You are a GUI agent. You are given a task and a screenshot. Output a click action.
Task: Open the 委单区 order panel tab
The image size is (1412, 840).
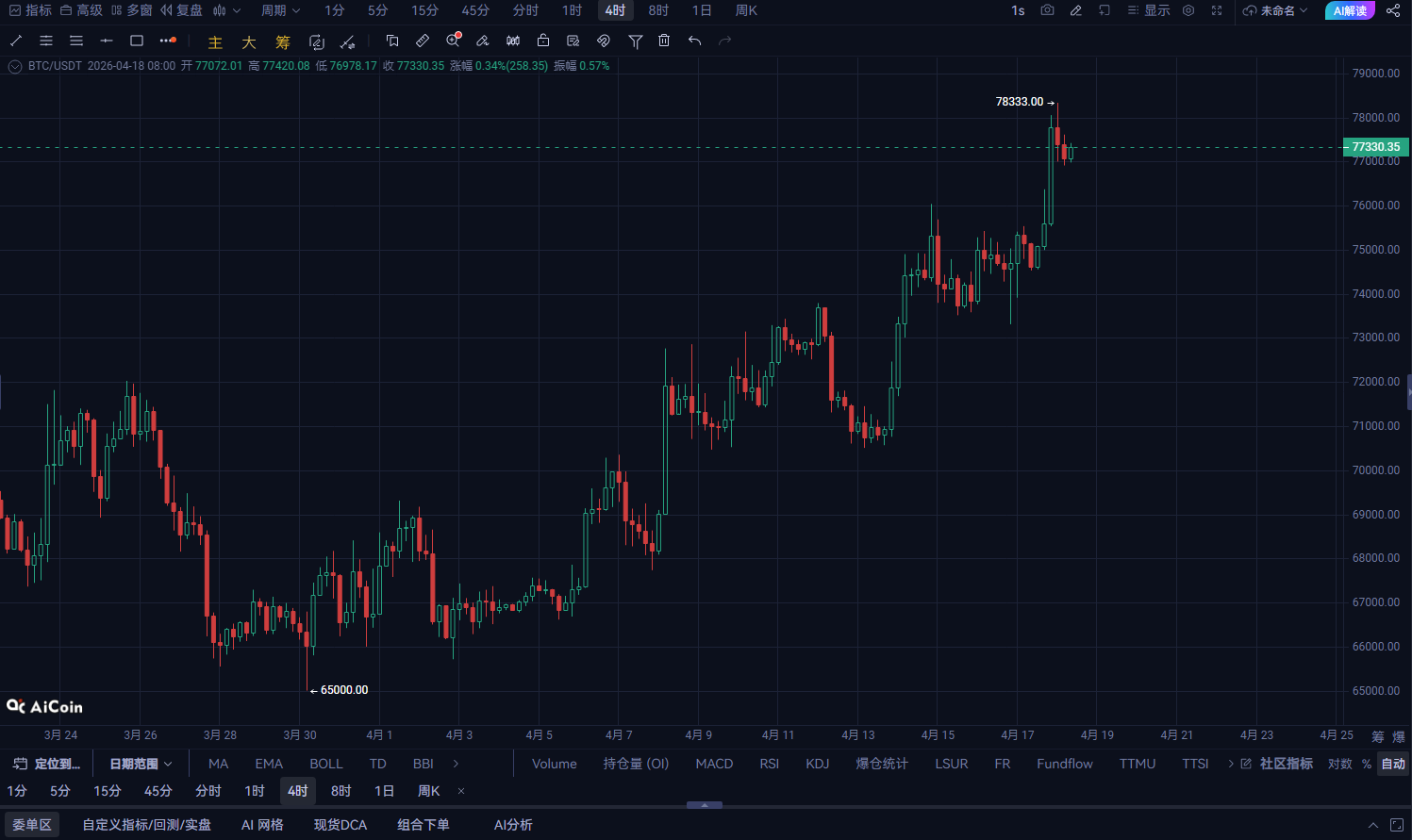point(32,825)
